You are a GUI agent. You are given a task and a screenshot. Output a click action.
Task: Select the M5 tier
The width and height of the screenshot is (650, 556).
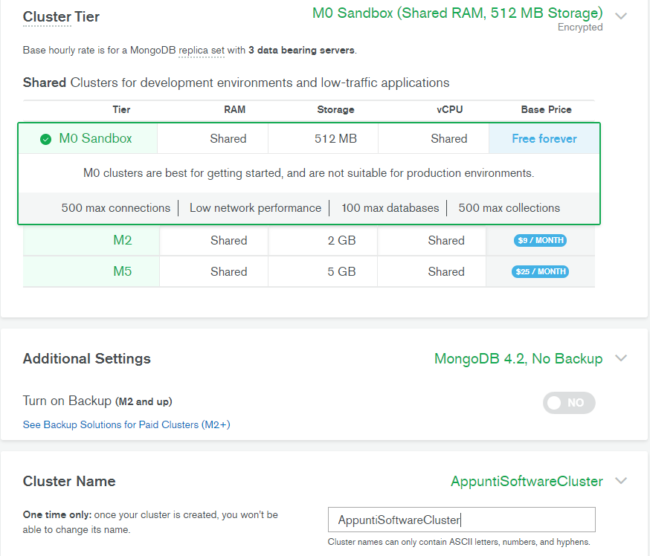[x=122, y=272]
